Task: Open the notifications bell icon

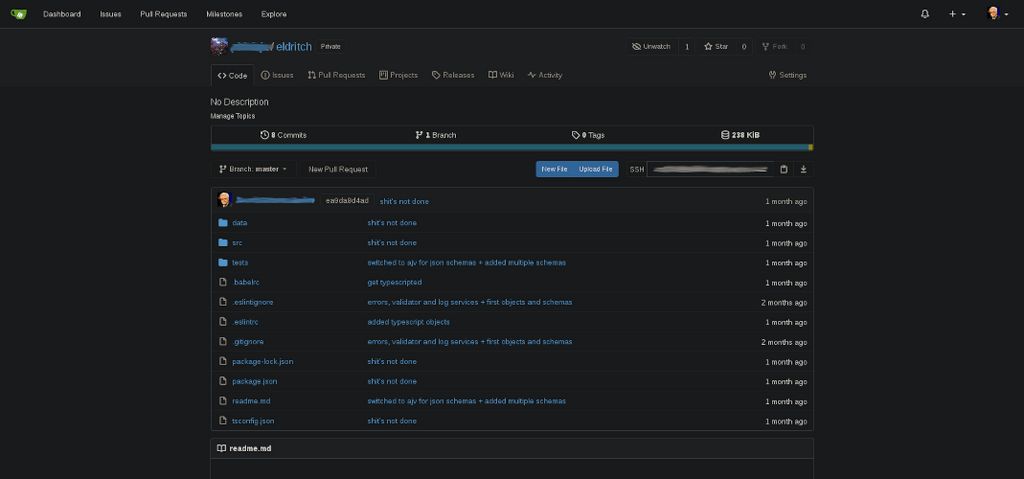Action: pyautogui.click(x=925, y=14)
